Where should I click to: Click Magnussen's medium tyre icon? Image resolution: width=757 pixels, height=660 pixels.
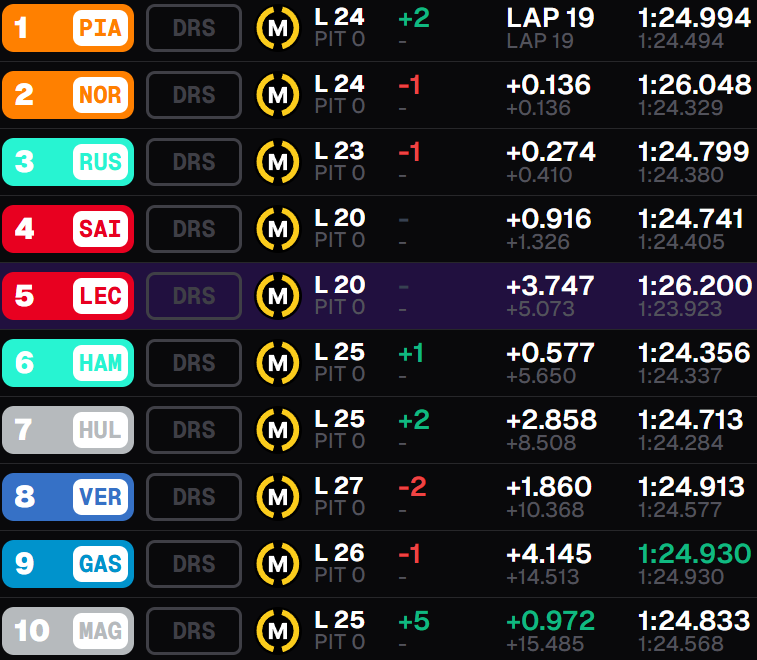[x=279, y=631]
